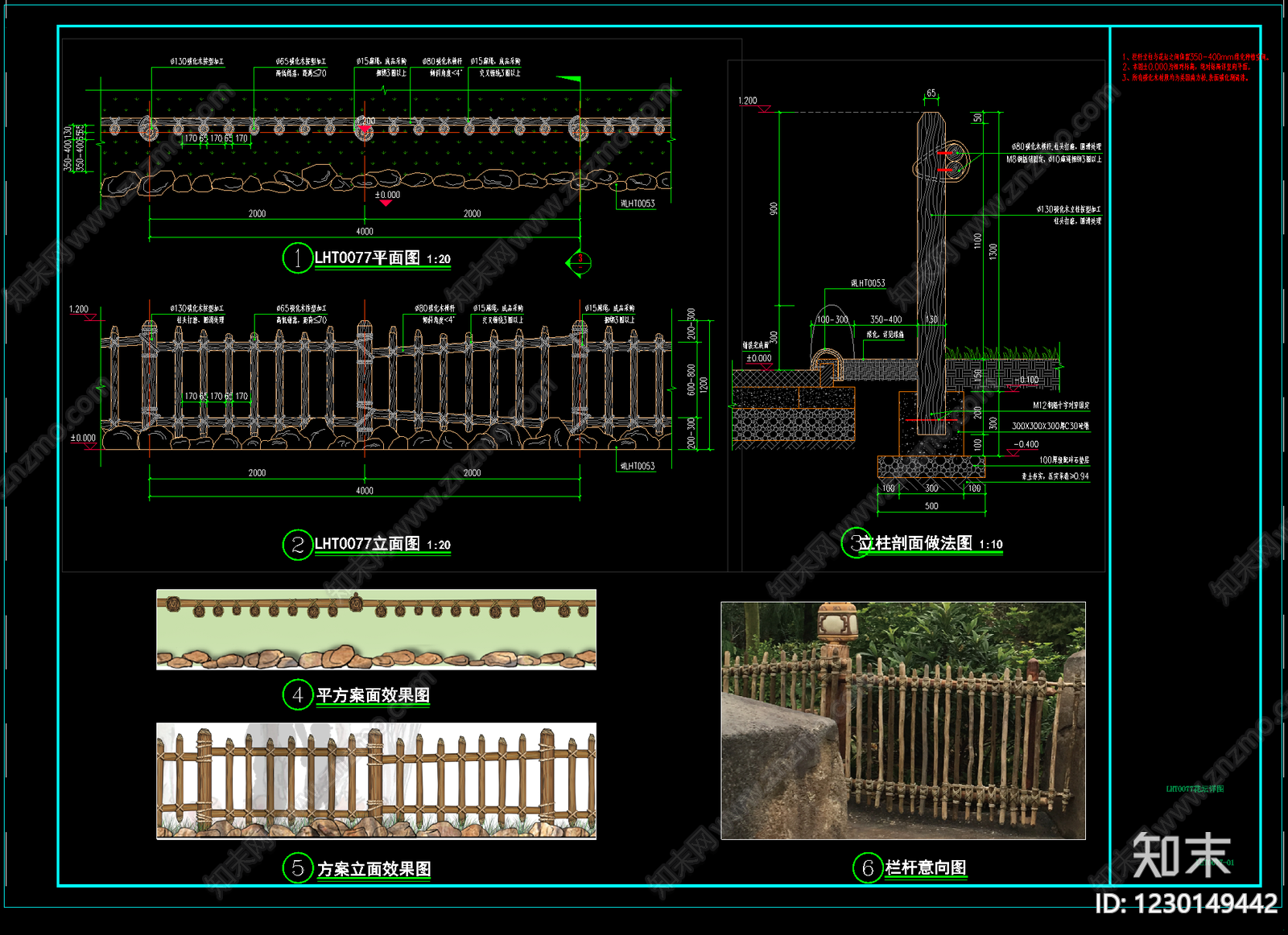Screen dimensions: 1288x935
Task: Select the "300X300X300厚C30砼墩" annotation
Action: point(1050,426)
